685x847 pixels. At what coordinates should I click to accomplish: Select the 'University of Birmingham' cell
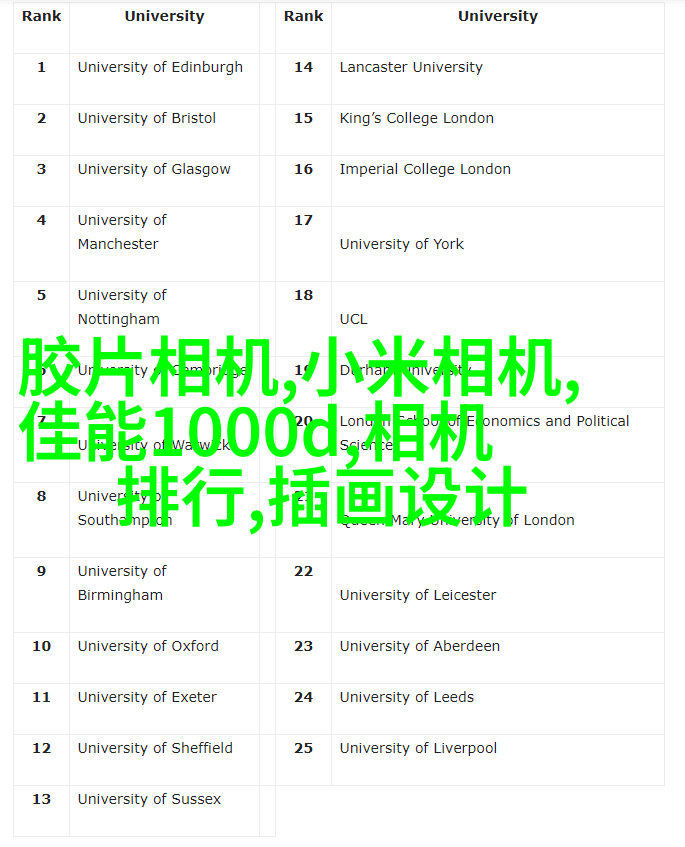pyautogui.click(x=164, y=595)
